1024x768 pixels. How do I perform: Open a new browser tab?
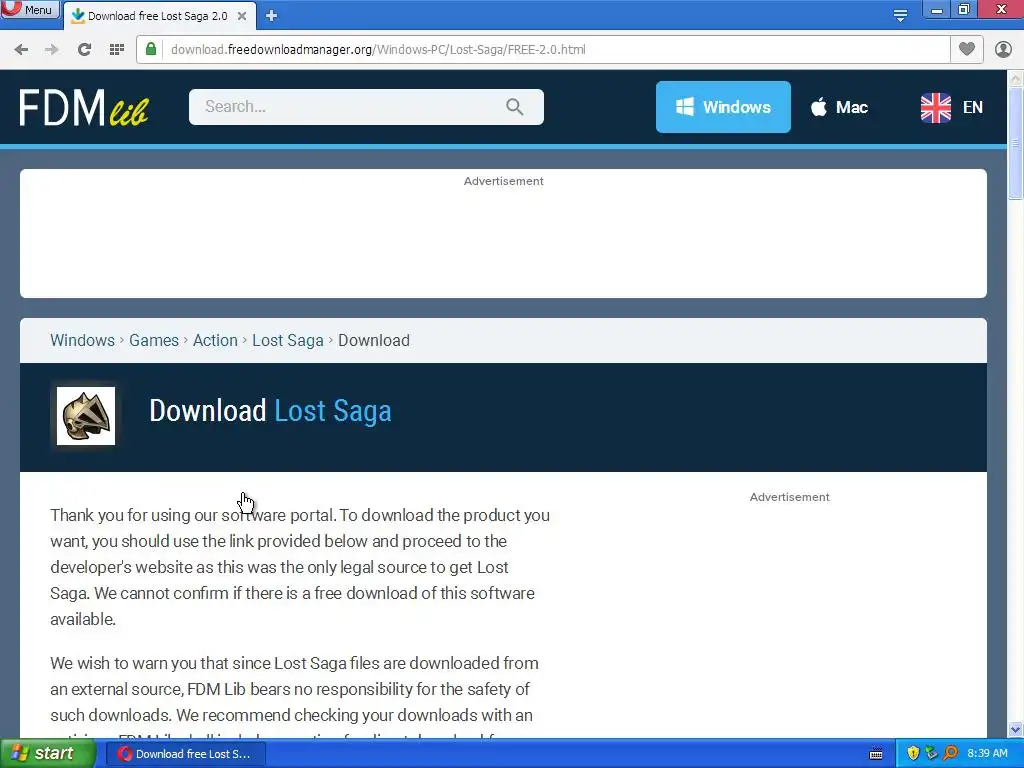(x=272, y=16)
